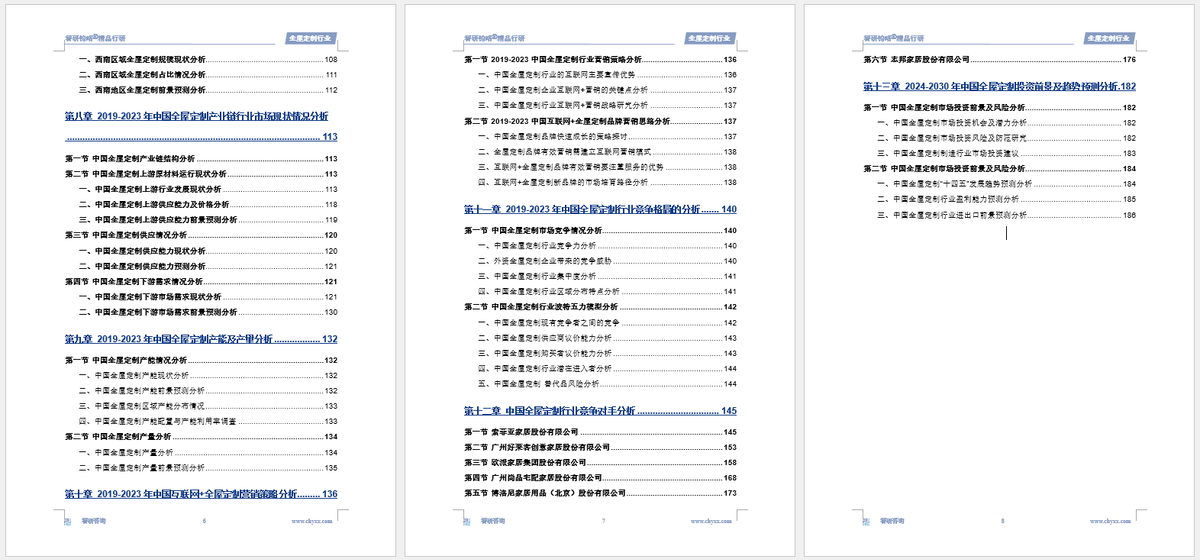1200x560 pixels.
Task: Go to 第一节 索菲亚家居股份有限公司
Action: click(x=601, y=432)
